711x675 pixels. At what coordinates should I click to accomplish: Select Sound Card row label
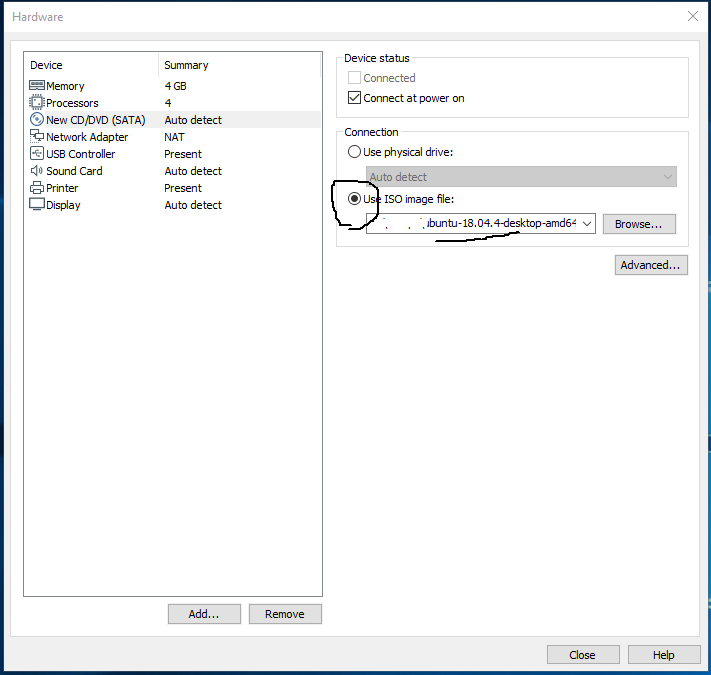[74, 171]
